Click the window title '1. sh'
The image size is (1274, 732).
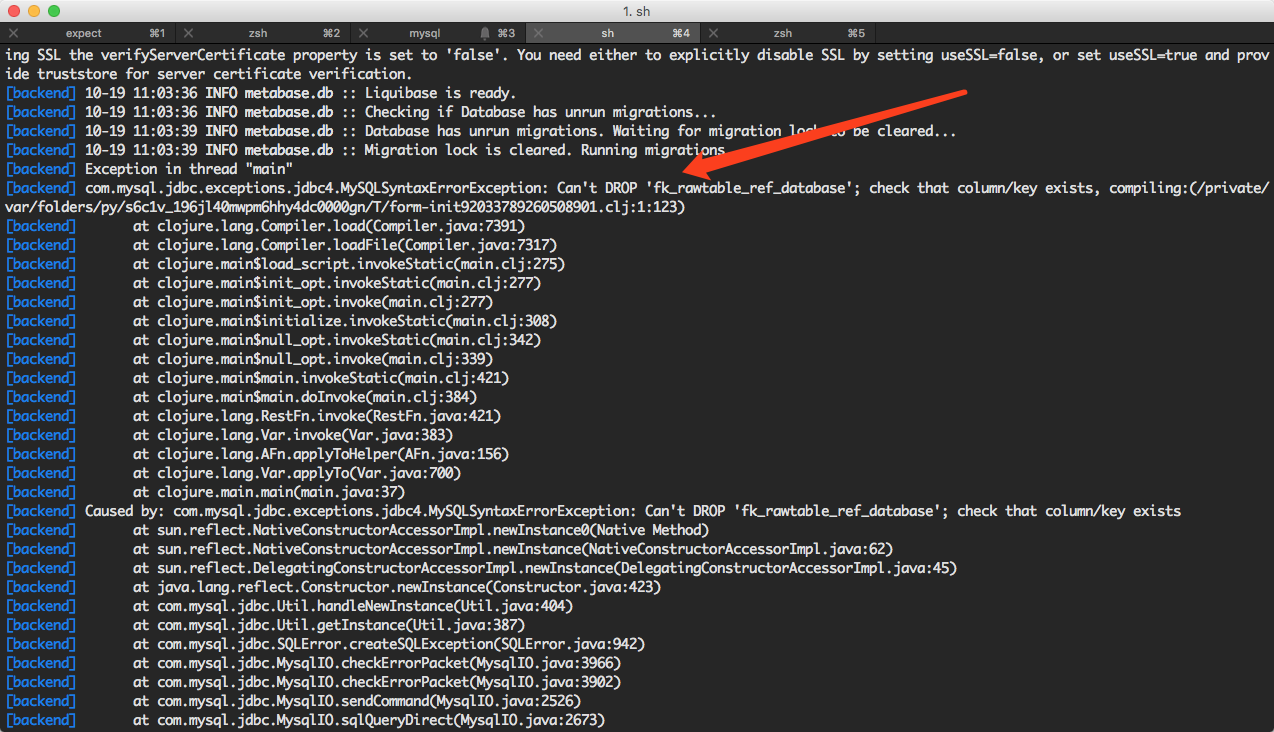click(637, 11)
